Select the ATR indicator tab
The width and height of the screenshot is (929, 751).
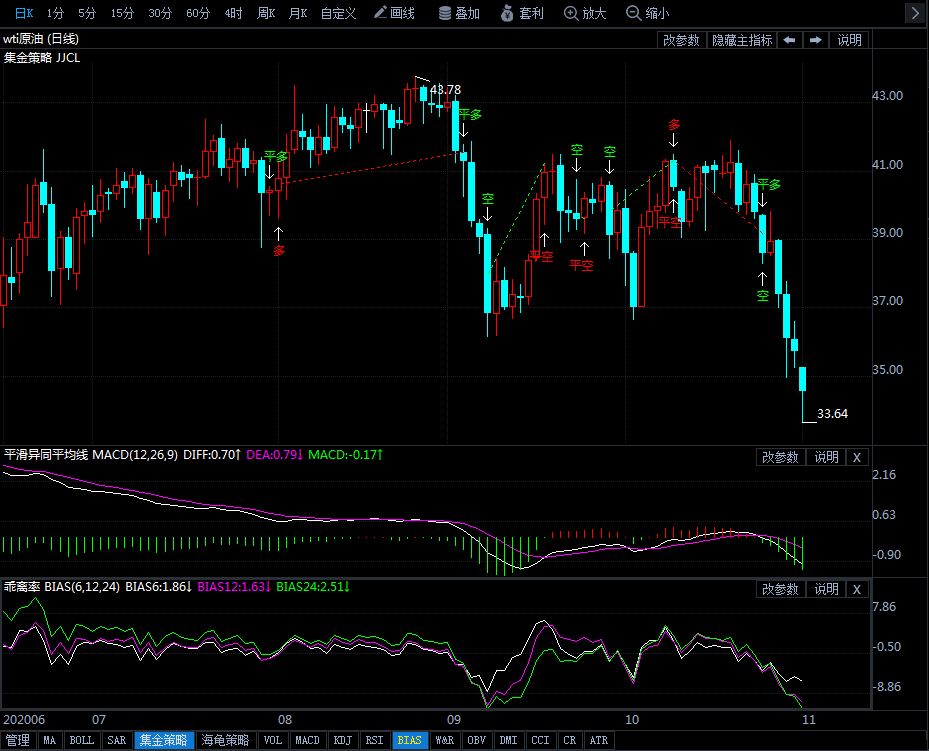tap(599, 740)
